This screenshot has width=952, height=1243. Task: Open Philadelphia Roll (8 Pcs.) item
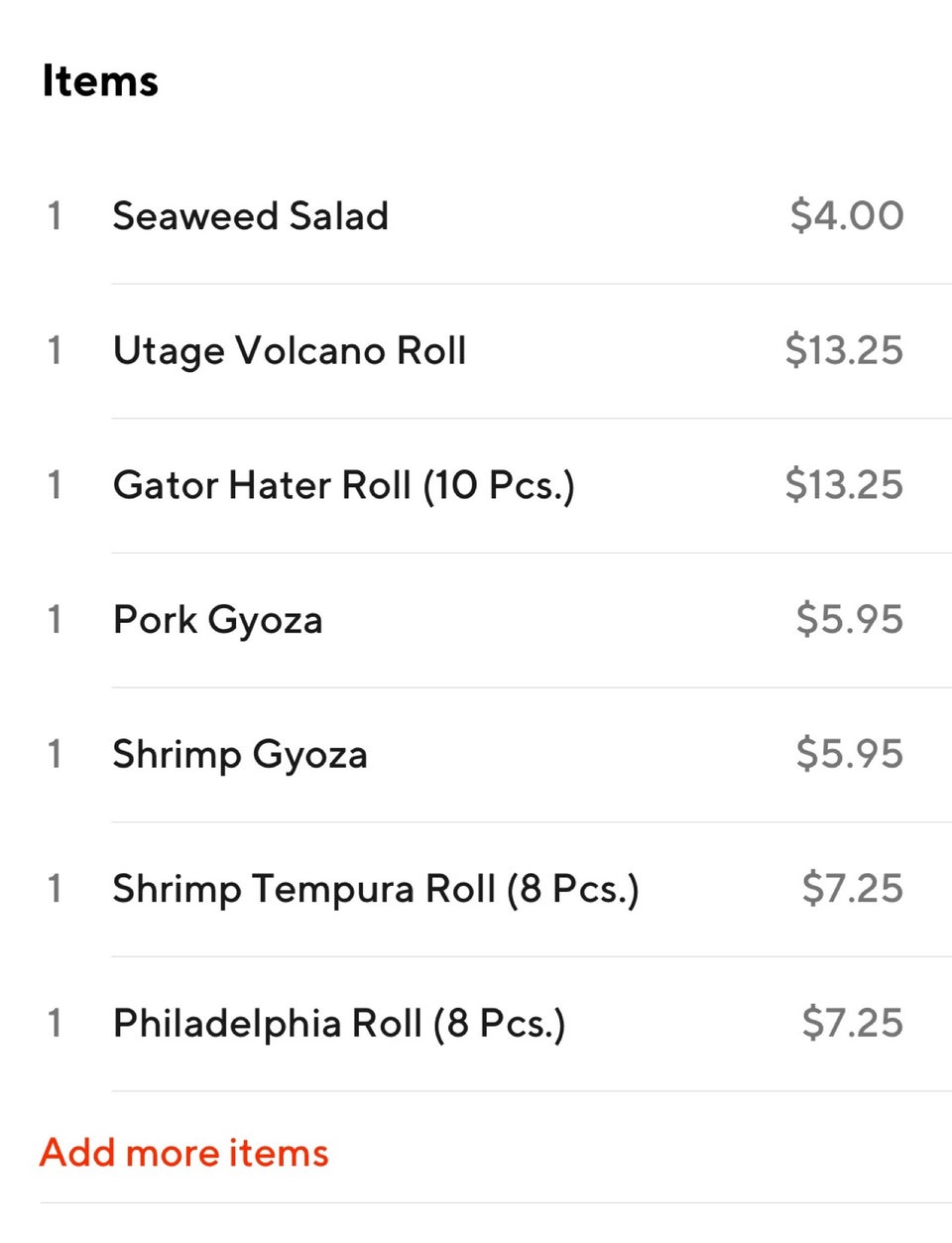pos(339,1024)
